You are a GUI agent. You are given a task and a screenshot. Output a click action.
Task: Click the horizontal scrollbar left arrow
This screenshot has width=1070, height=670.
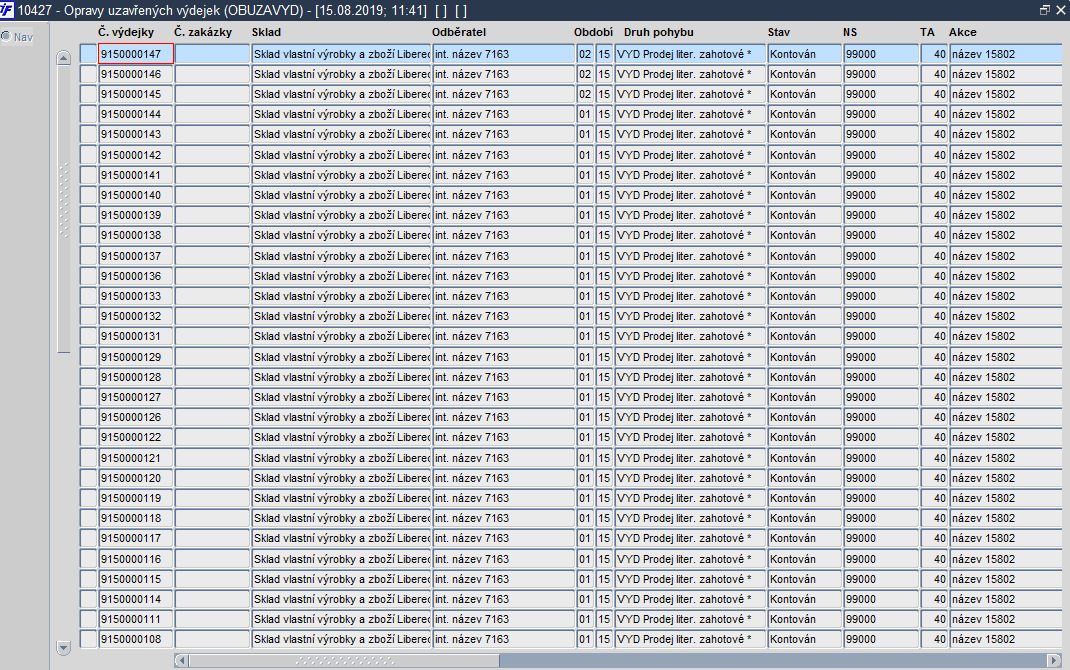click(x=182, y=660)
